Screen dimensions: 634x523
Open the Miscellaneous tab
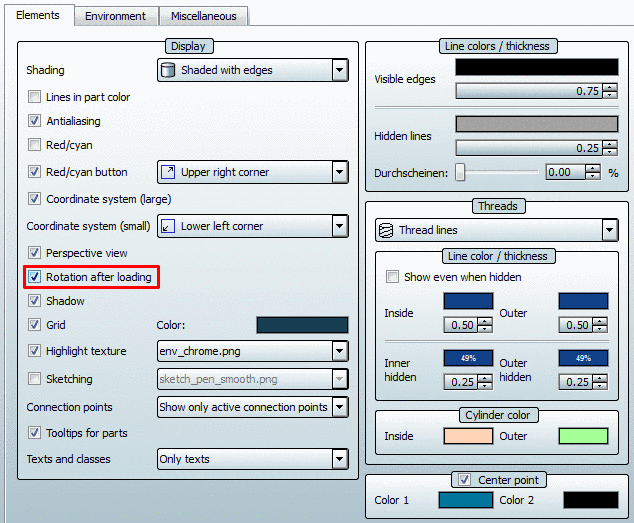(x=203, y=16)
